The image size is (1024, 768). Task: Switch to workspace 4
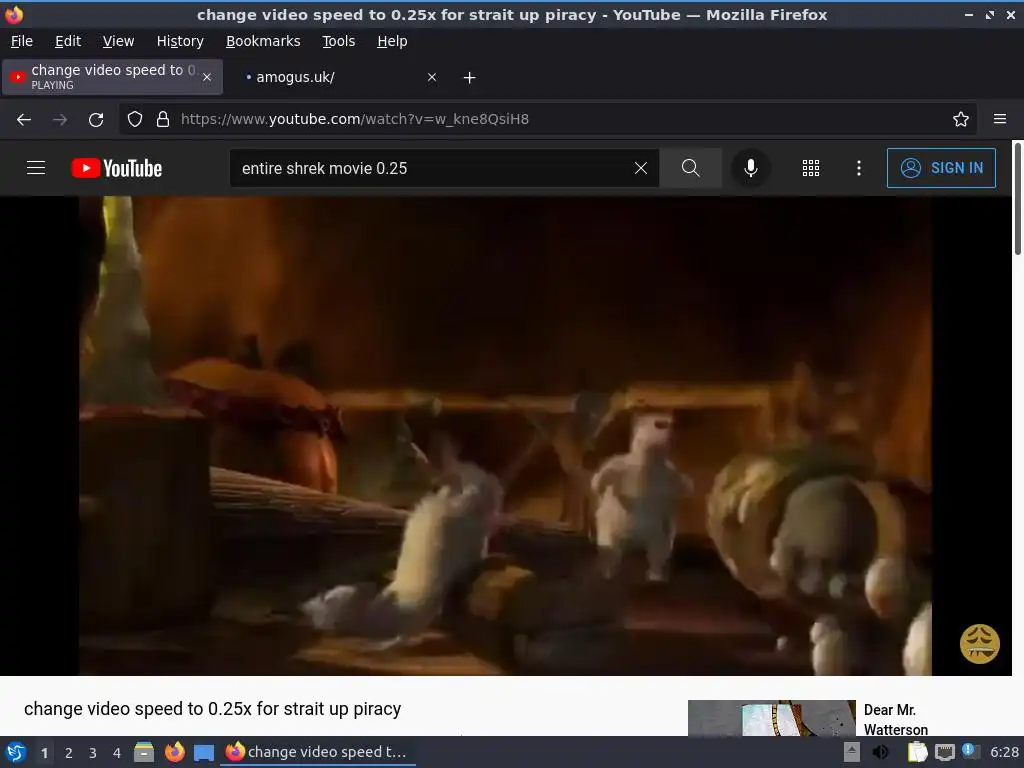point(117,753)
